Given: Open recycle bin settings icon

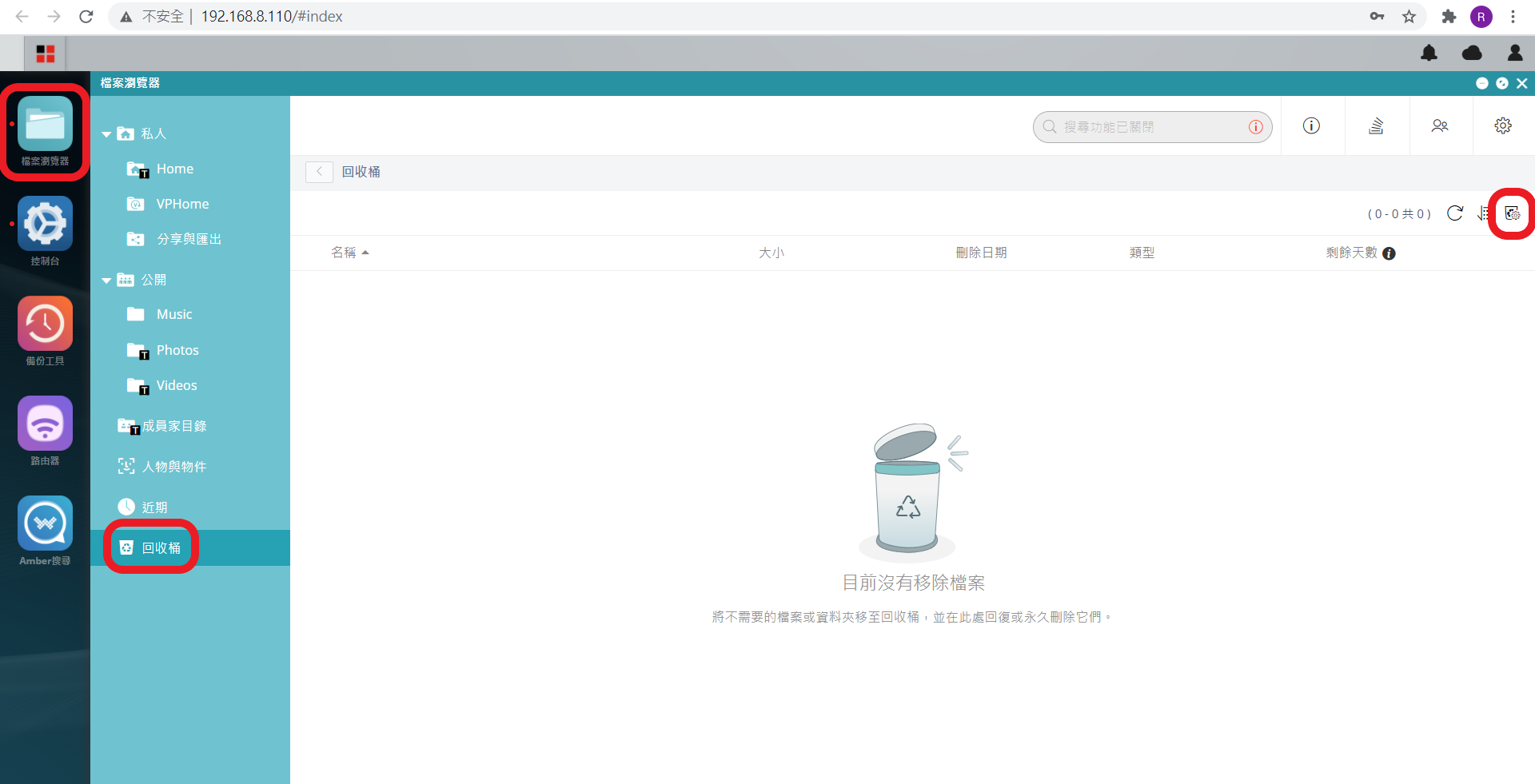Looking at the screenshot, I should [x=1512, y=213].
